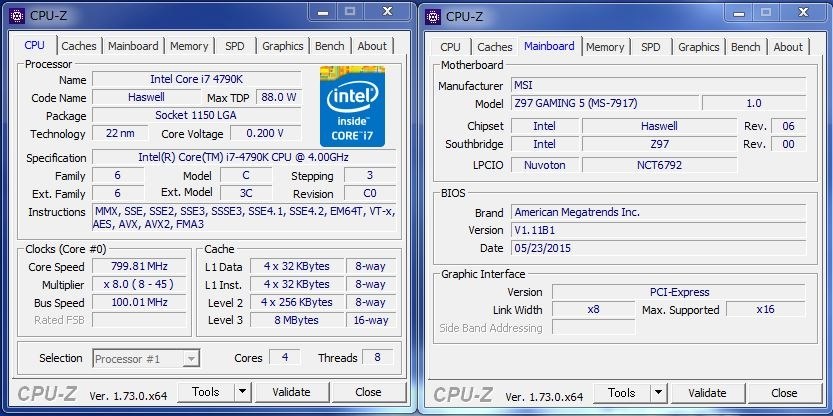Click the Level 3 value 8 MBytes
Image resolution: width=833 pixels, height=416 pixels.
pyautogui.click(x=297, y=320)
